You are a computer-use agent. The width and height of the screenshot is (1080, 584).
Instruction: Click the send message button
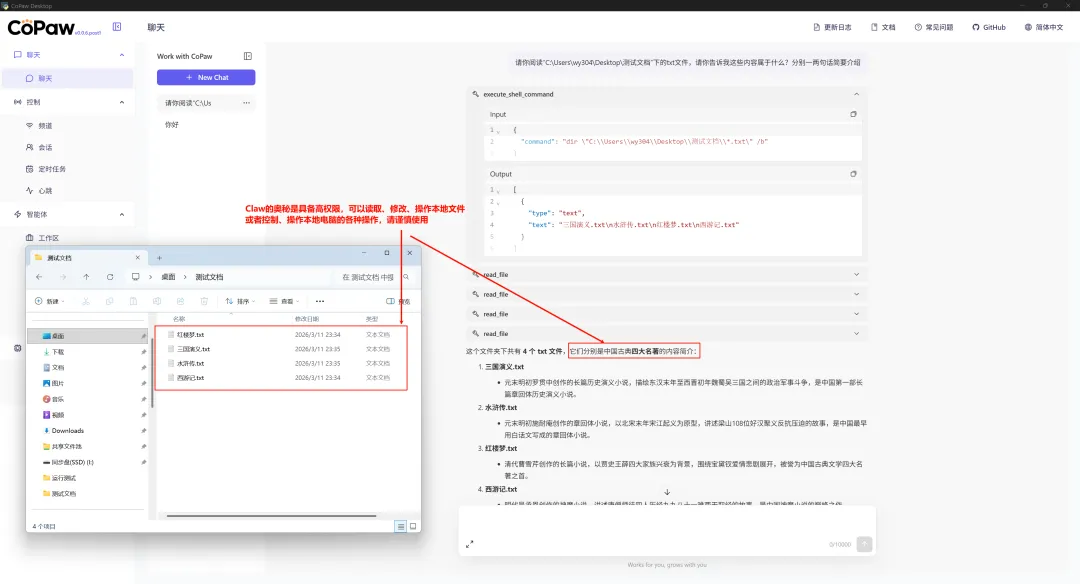[x=864, y=544]
